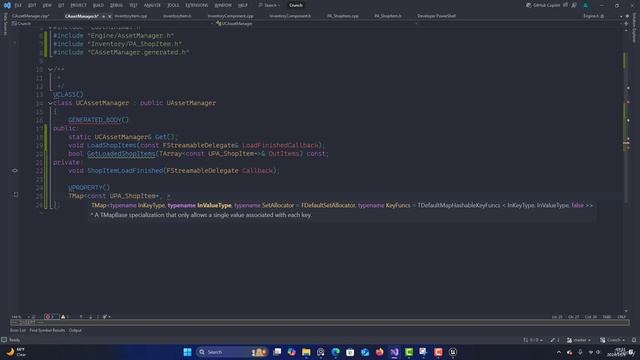Switch to the InventoryItem.h tab
This screenshot has width=640, height=360.
(x=177, y=16)
